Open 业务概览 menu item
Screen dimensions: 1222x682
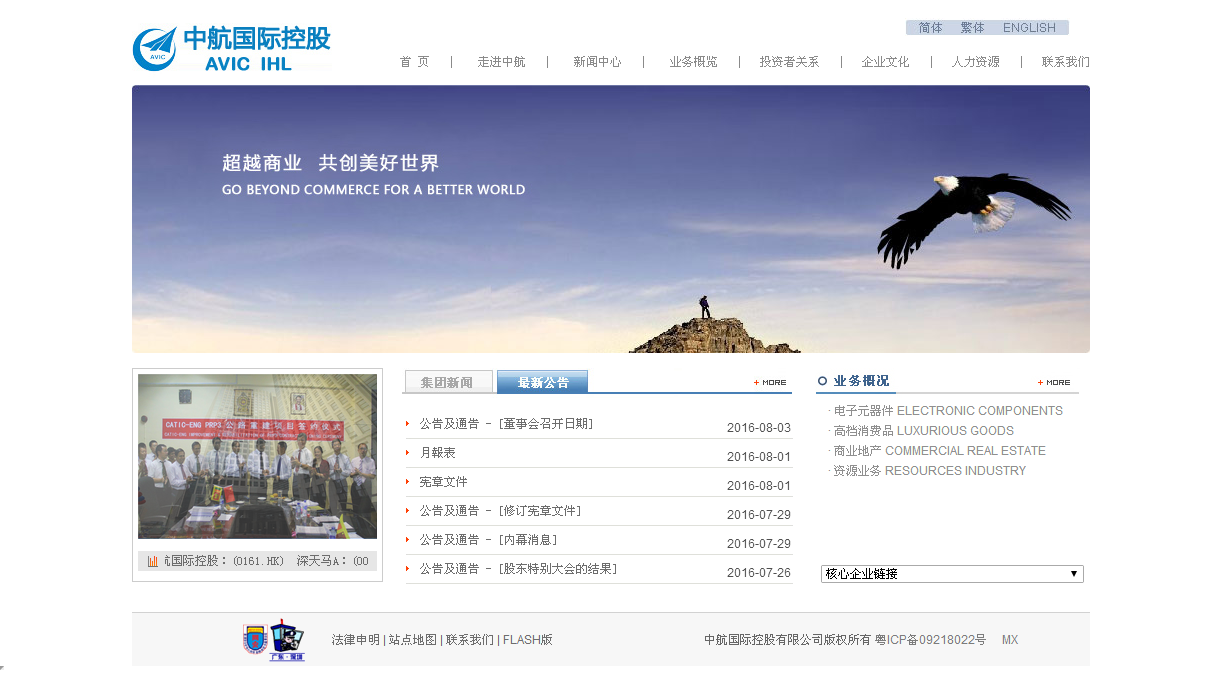click(693, 62)
